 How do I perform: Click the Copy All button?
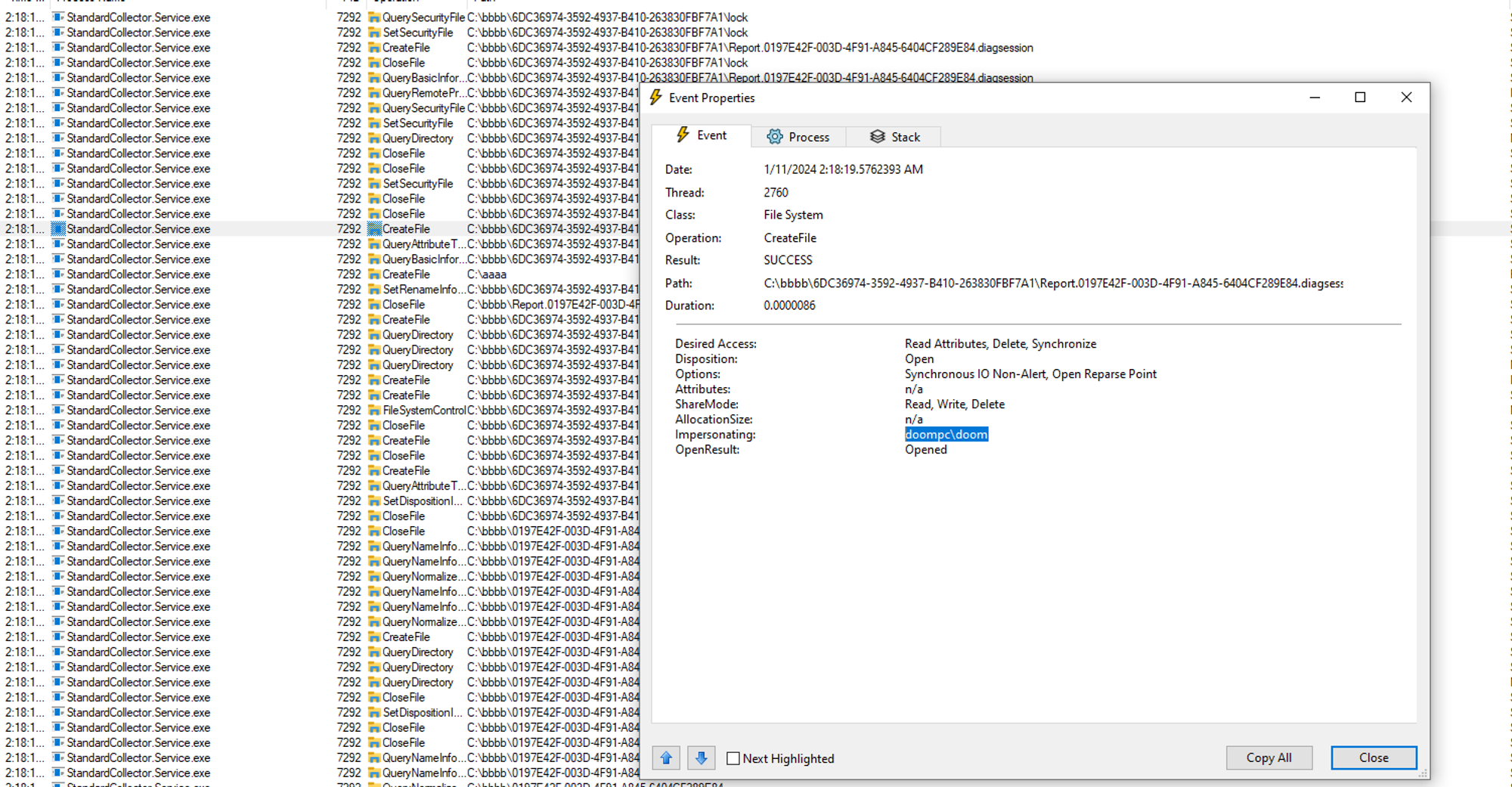1269,758
